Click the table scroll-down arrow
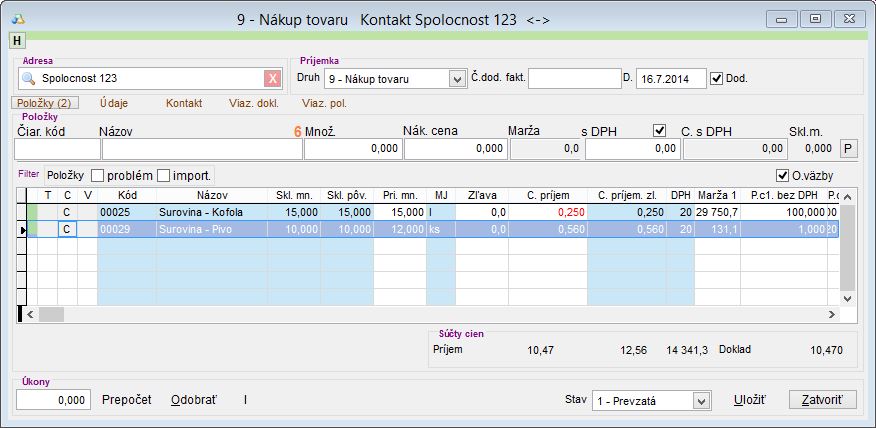The height and width of the screenshot is (428, 876). pyautogui.click(x=848, y=298)
